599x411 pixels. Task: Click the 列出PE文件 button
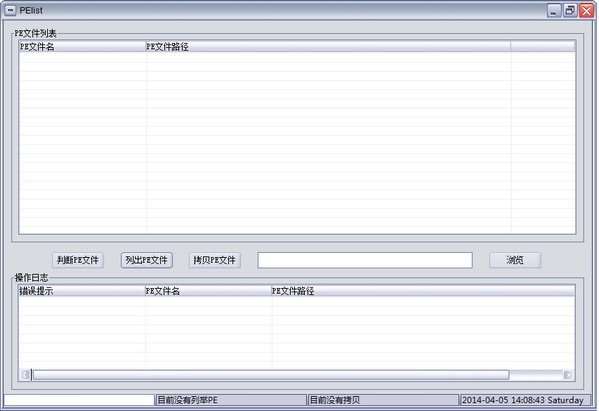[147, 260]
